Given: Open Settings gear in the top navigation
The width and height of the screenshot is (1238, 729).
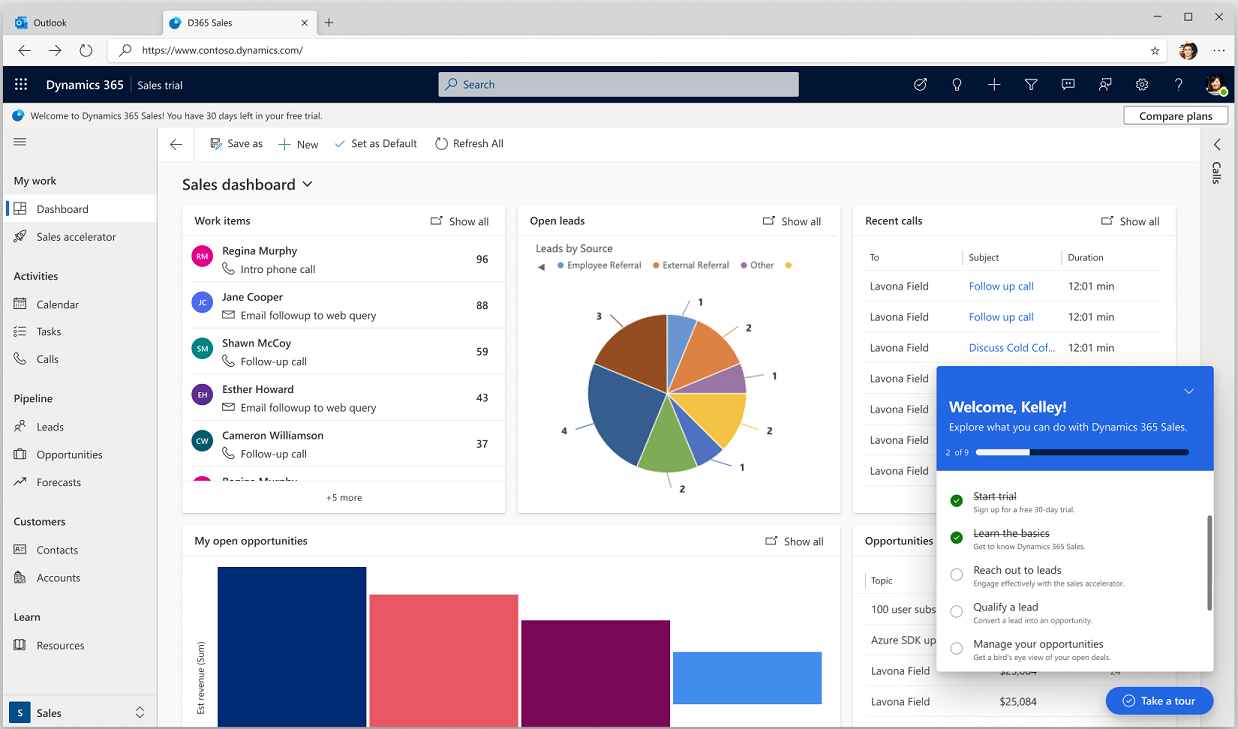Looking at the screenshot, I should click(1142, 84).
